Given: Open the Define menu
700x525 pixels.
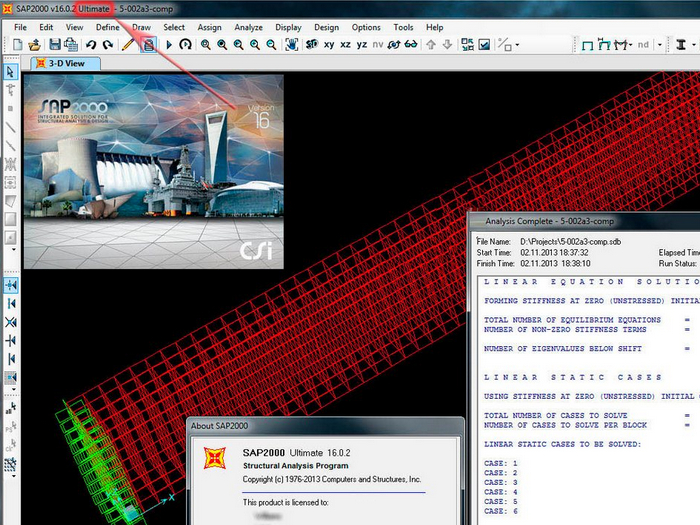Looking at the screenshot, I should coord(108,27).
